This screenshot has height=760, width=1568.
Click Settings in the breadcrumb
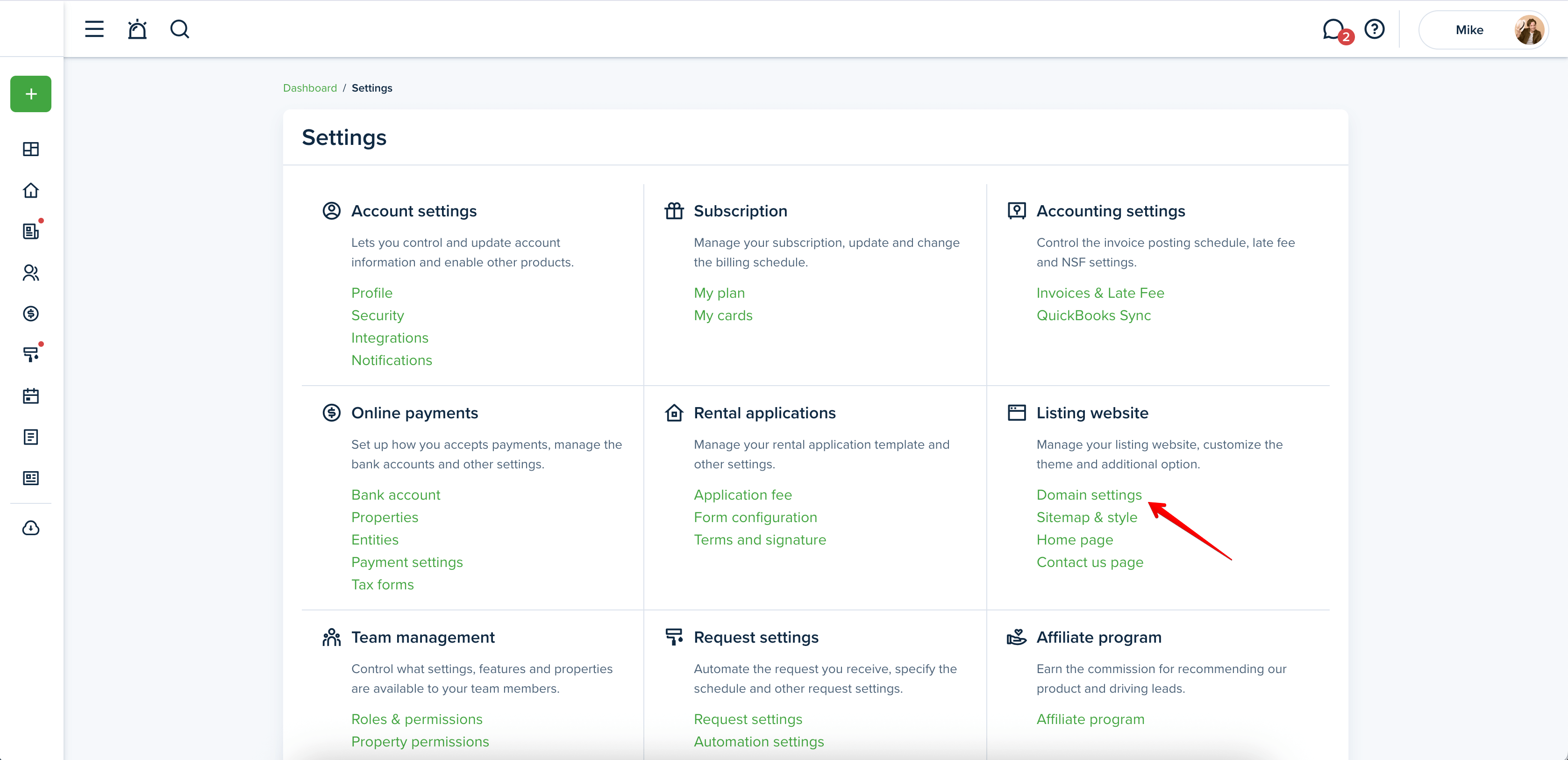click(372, 88)
